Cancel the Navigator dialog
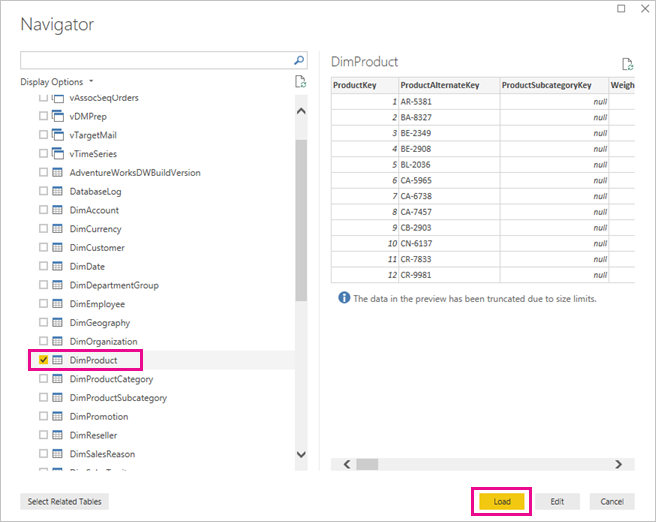Viewport: 656px width, 522px height. point(612,501)
